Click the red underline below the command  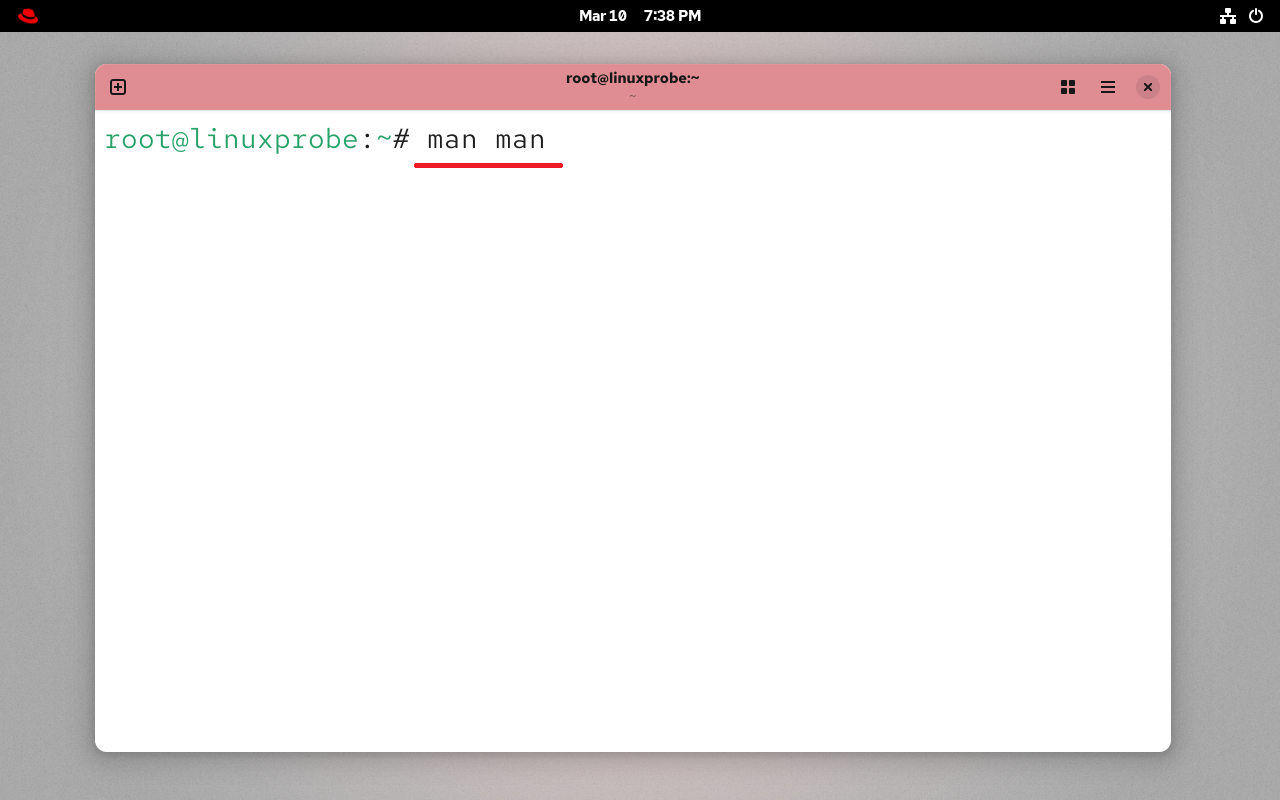coord(488,165)
